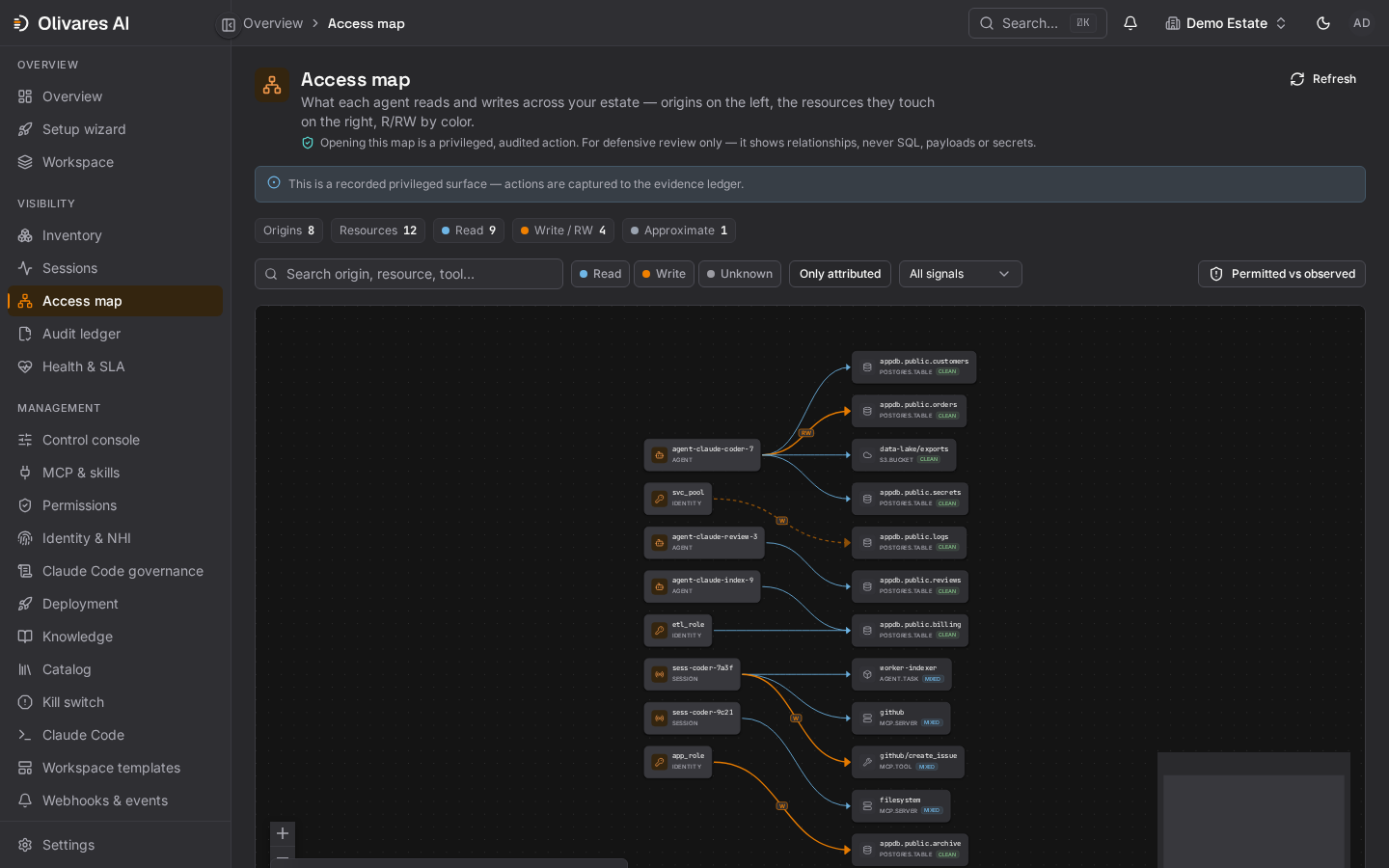Zoom in on the map canvas
The image size is (1389, 868).
point(283,833)
